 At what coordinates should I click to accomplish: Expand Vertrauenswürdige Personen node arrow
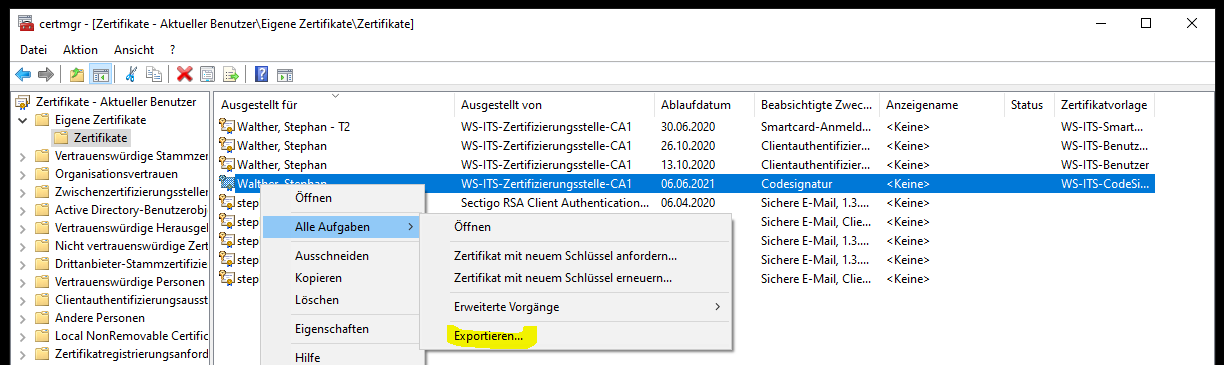pyautogui.click(x=24, y=282)
